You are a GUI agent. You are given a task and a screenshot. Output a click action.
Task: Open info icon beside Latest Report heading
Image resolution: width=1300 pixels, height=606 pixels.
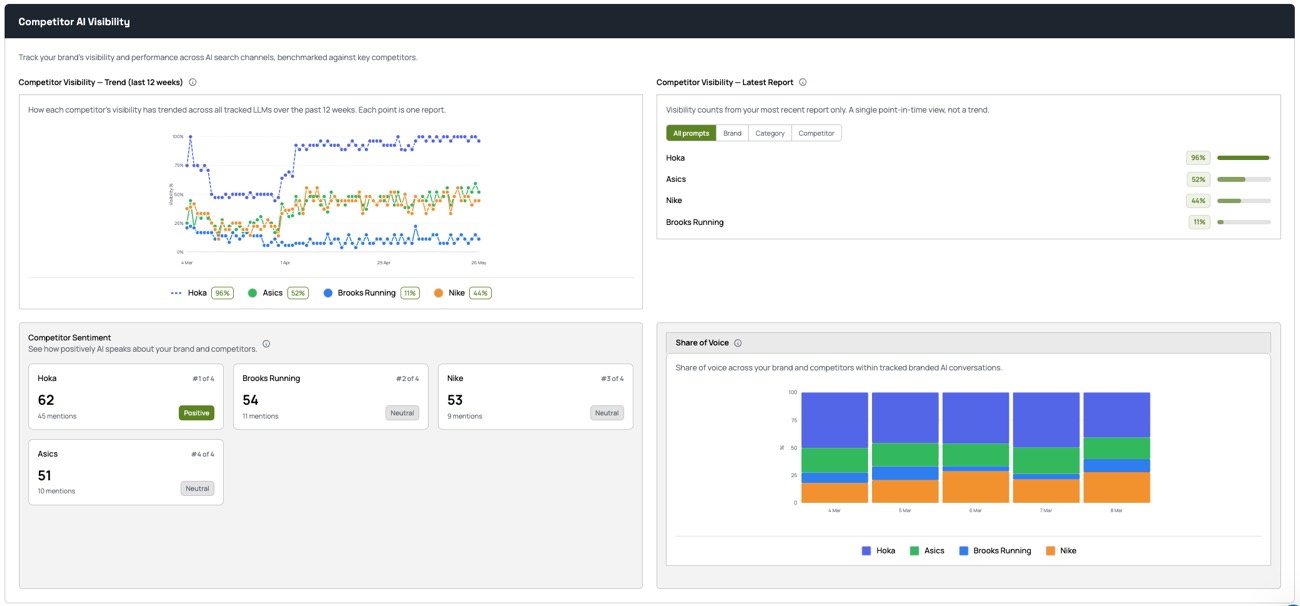pos(803,83)
